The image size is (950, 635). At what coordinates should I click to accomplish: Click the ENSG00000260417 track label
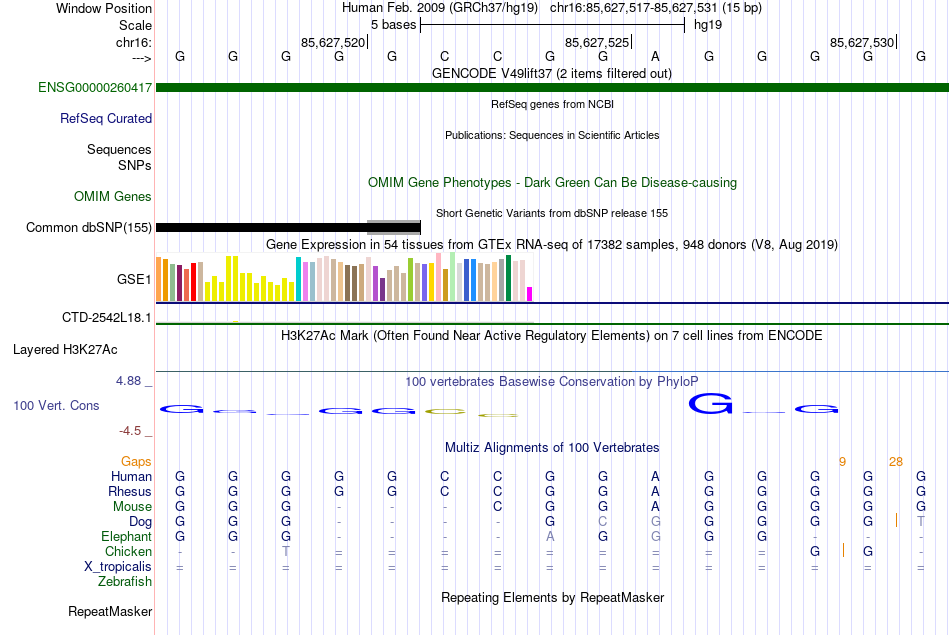click(x=95, y=87)
